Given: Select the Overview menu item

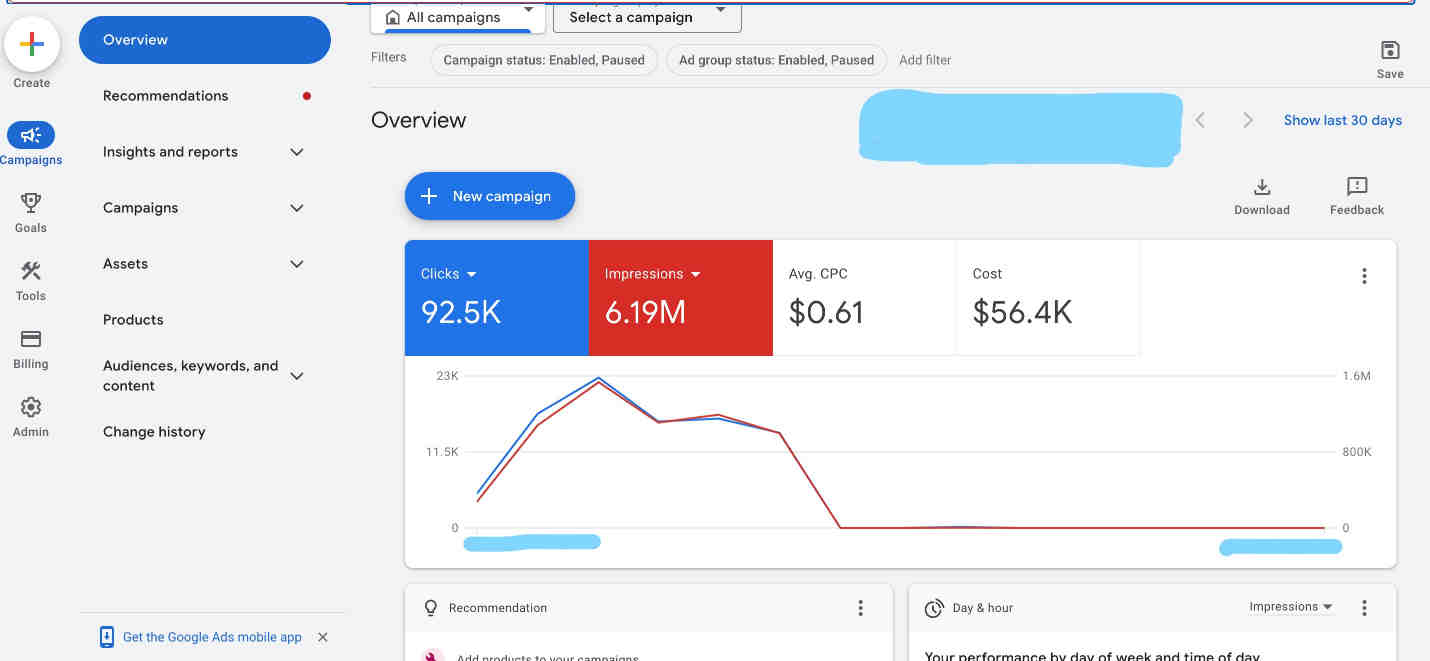Looking at the screenshot, I should 205,40.
